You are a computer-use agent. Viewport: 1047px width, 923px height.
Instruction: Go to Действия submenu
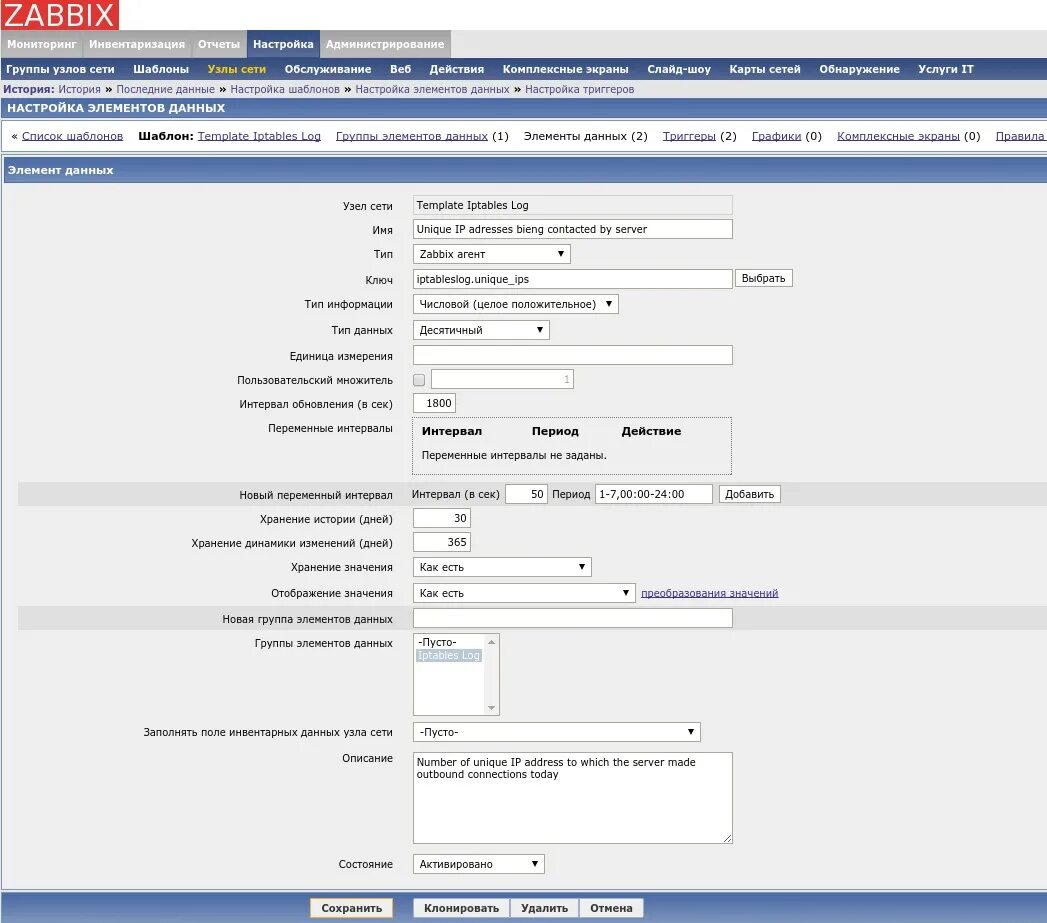(457, 69)
